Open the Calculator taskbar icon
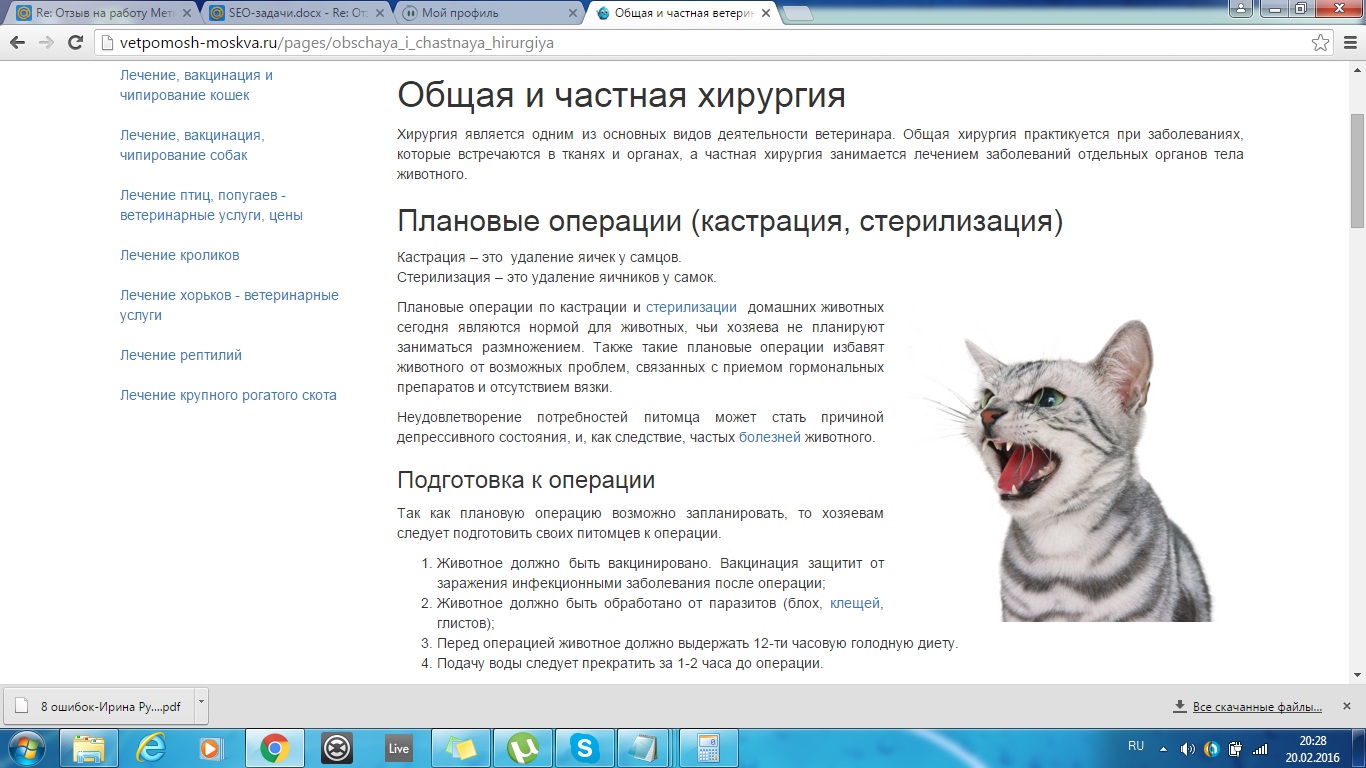 click(x=708, y=748)
